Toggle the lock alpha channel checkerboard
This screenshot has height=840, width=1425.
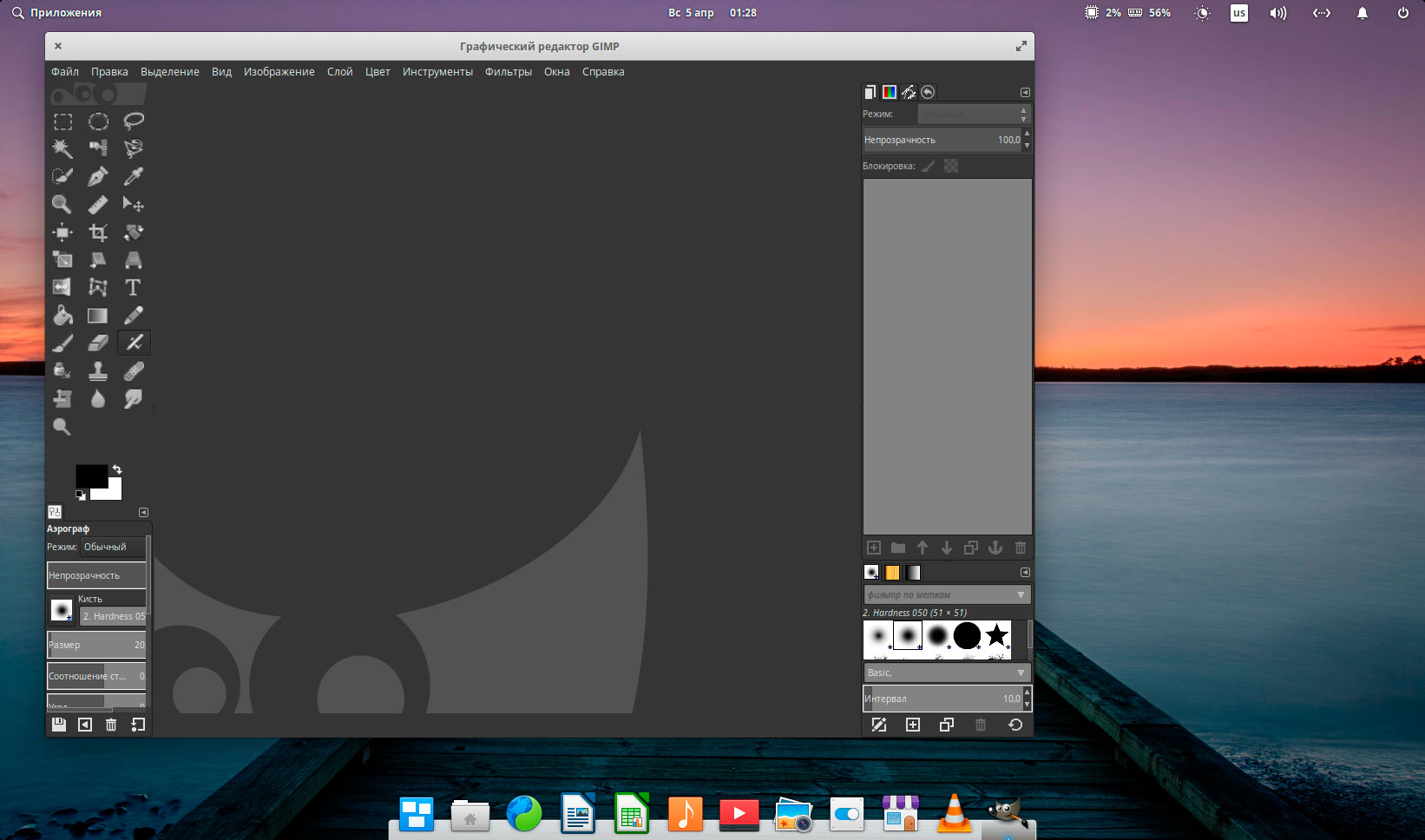click(951, 166)
